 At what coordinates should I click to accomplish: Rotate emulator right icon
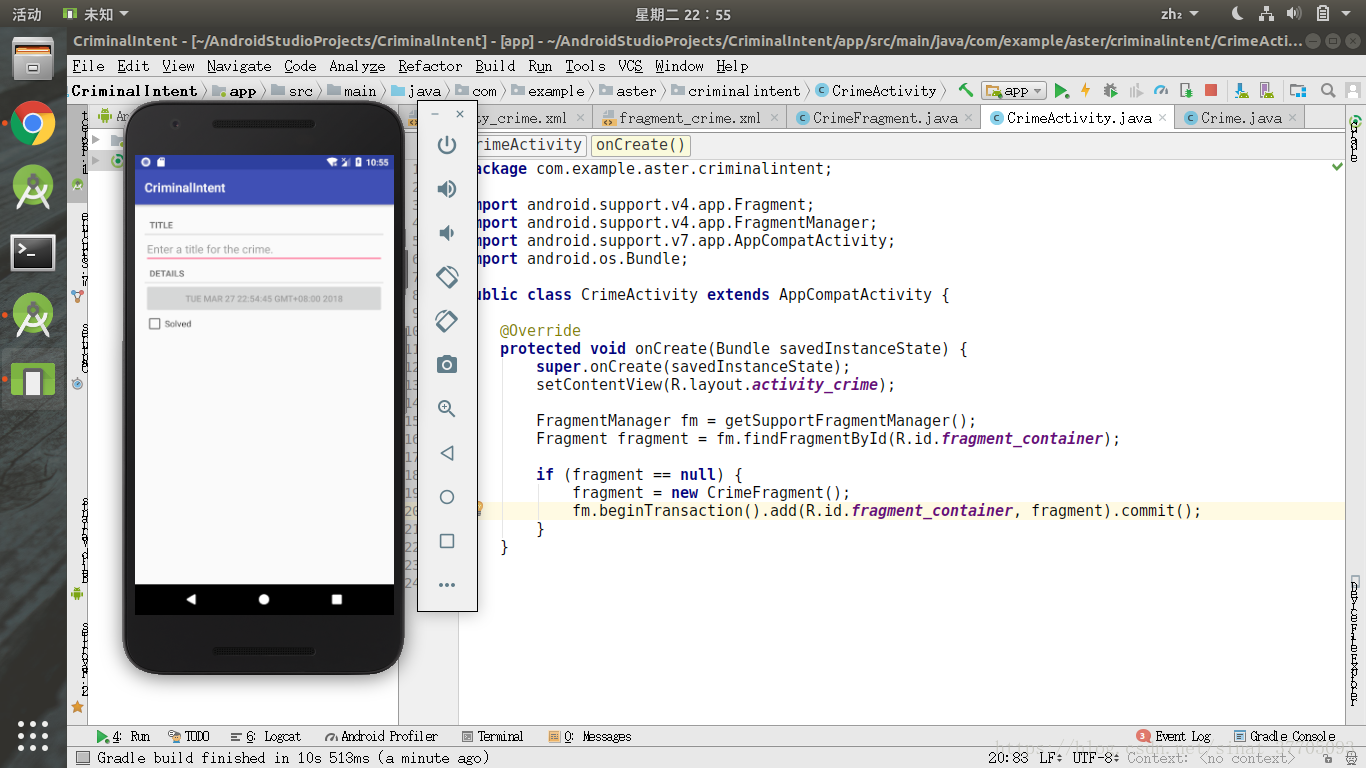pyautogui.click(x=447, y=321)
